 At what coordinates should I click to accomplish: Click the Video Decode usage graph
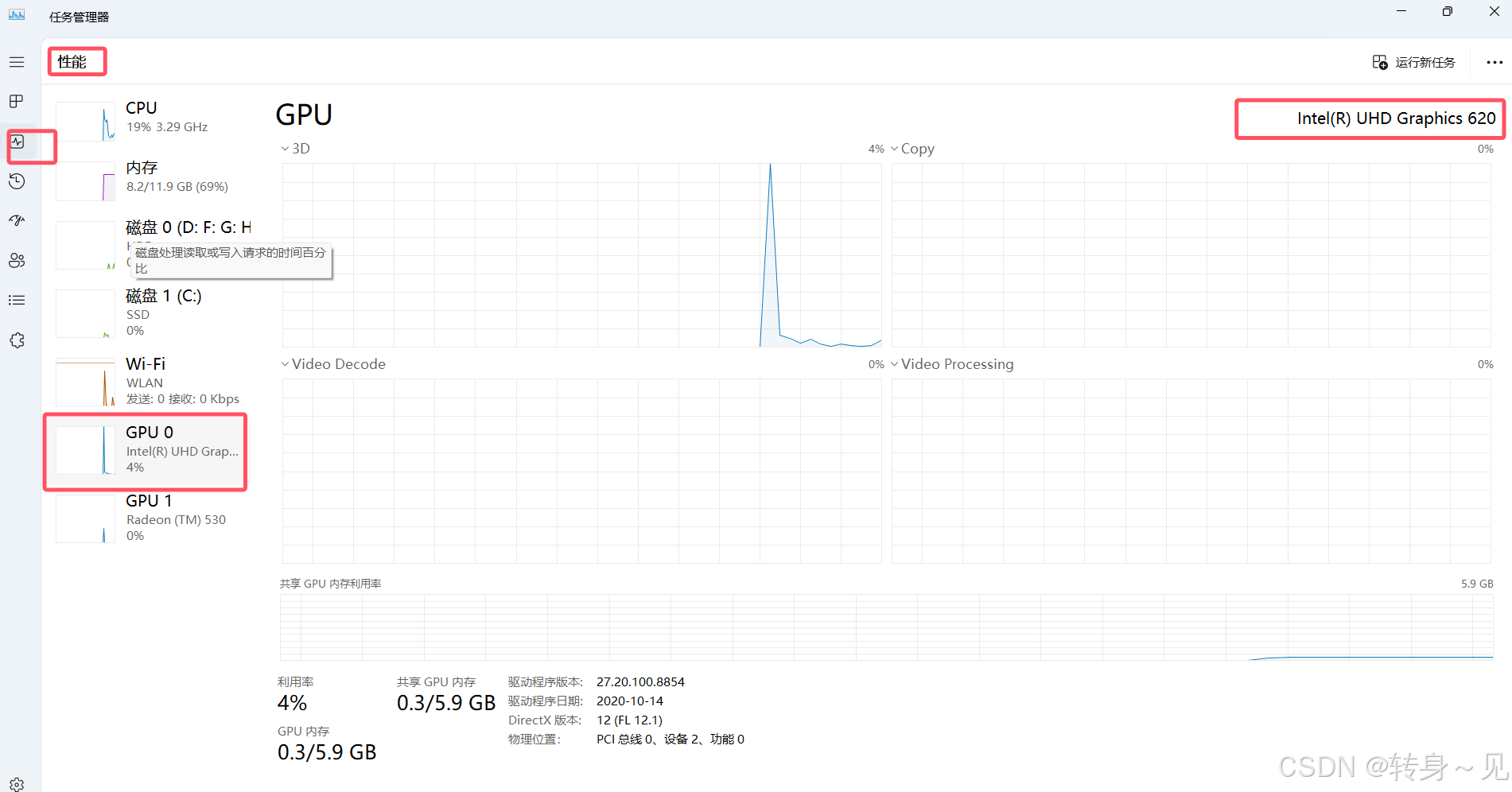(581, 471)
